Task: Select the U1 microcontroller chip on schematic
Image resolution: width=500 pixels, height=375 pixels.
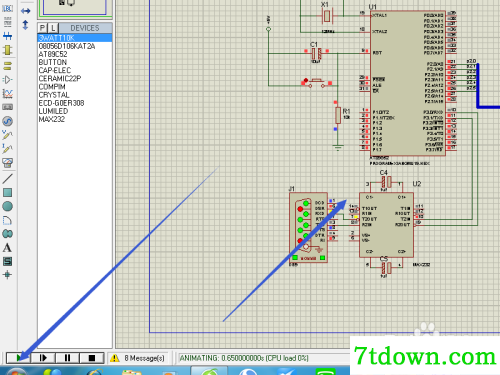Action: coord(408,83)
